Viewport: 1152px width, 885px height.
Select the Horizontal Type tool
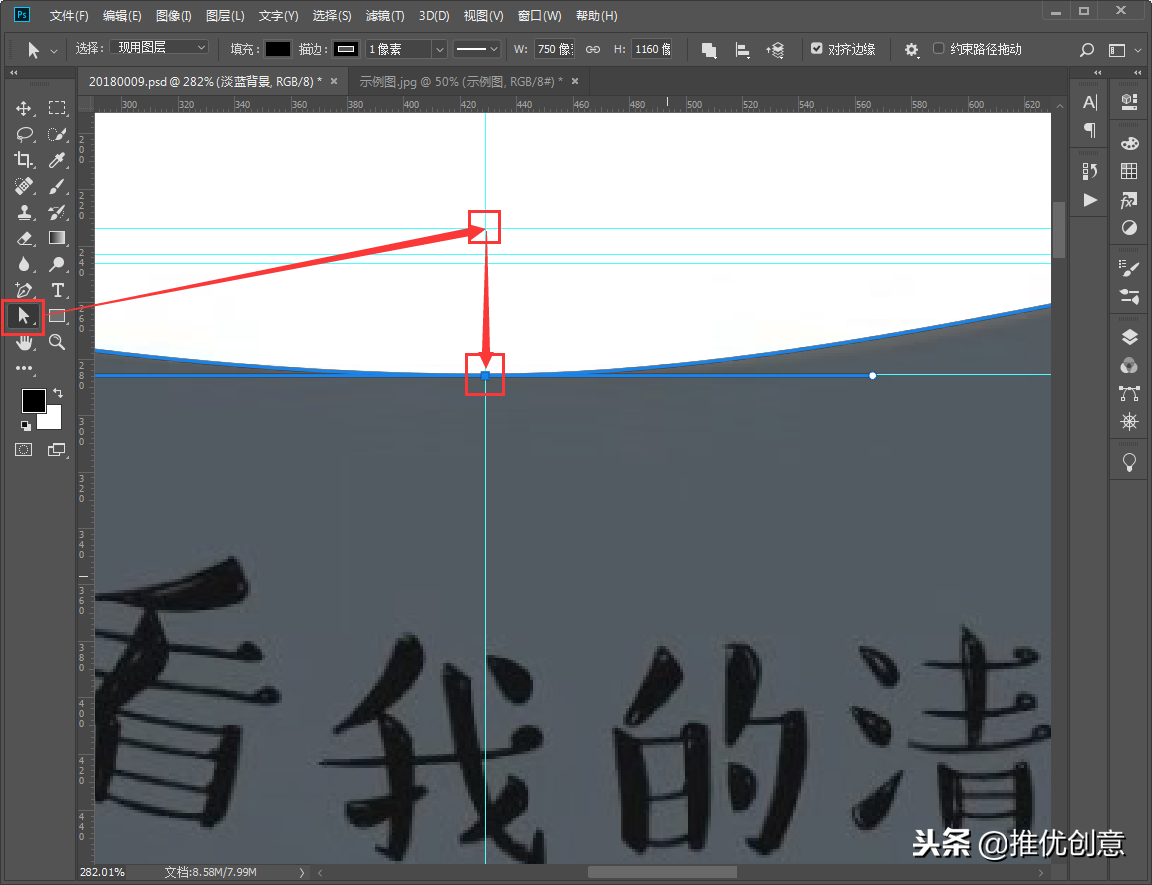click(x=57, y=290)
